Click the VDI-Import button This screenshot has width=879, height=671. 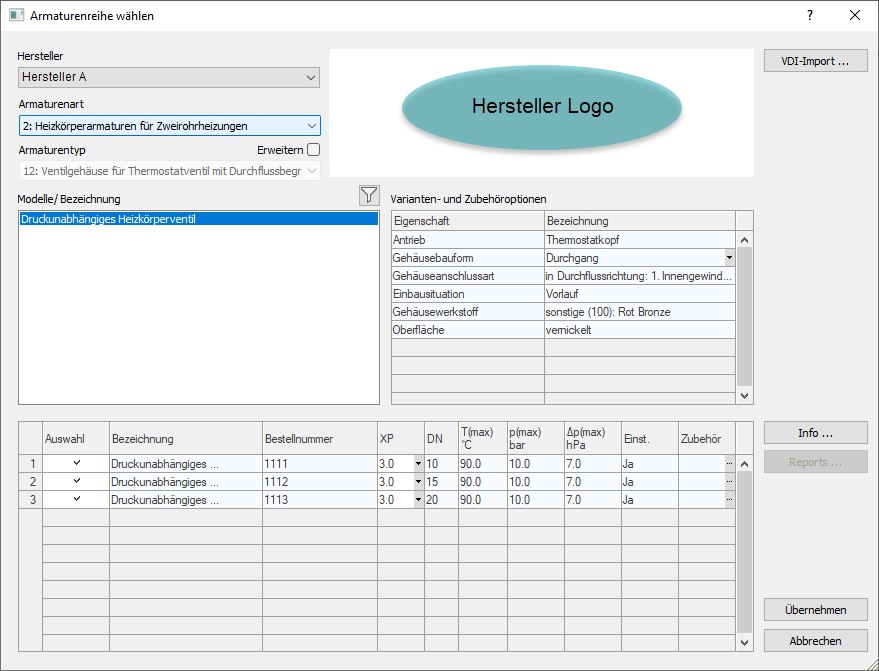tap(816, 61)
